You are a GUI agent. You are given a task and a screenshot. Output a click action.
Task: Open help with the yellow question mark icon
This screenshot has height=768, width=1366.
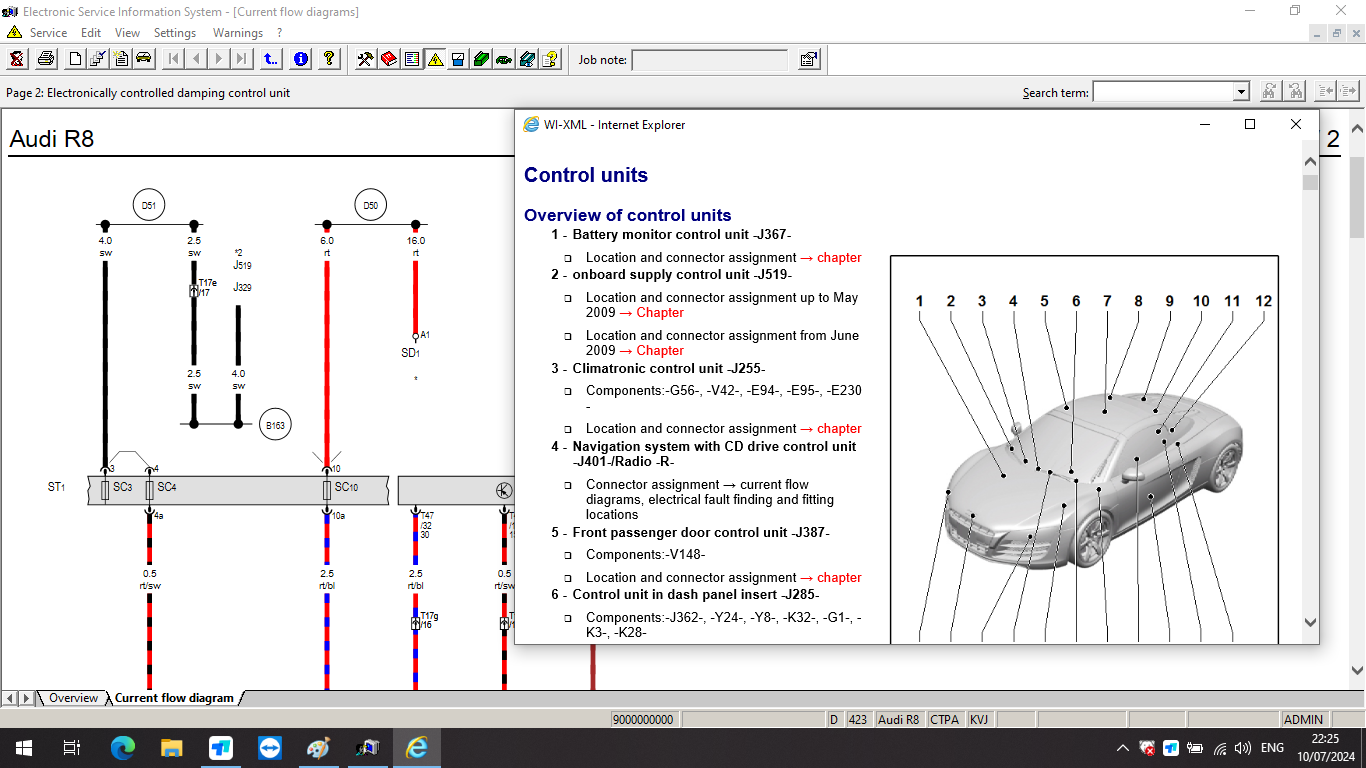pos(329,59)
